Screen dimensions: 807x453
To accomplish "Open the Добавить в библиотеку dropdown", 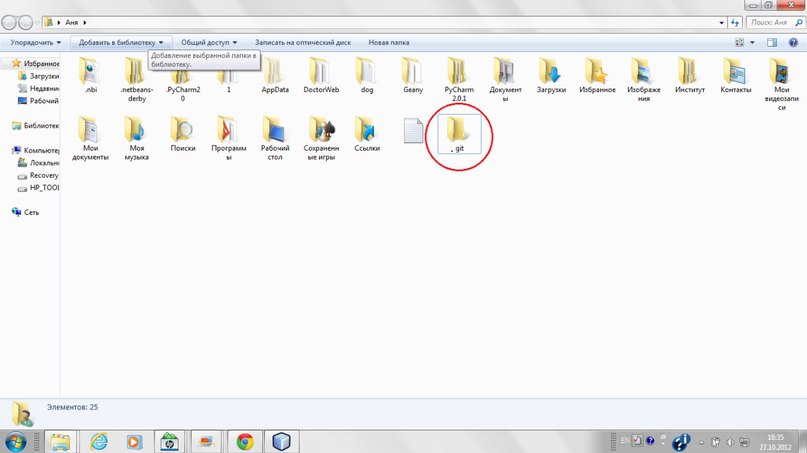I will [x=121, y=42].
